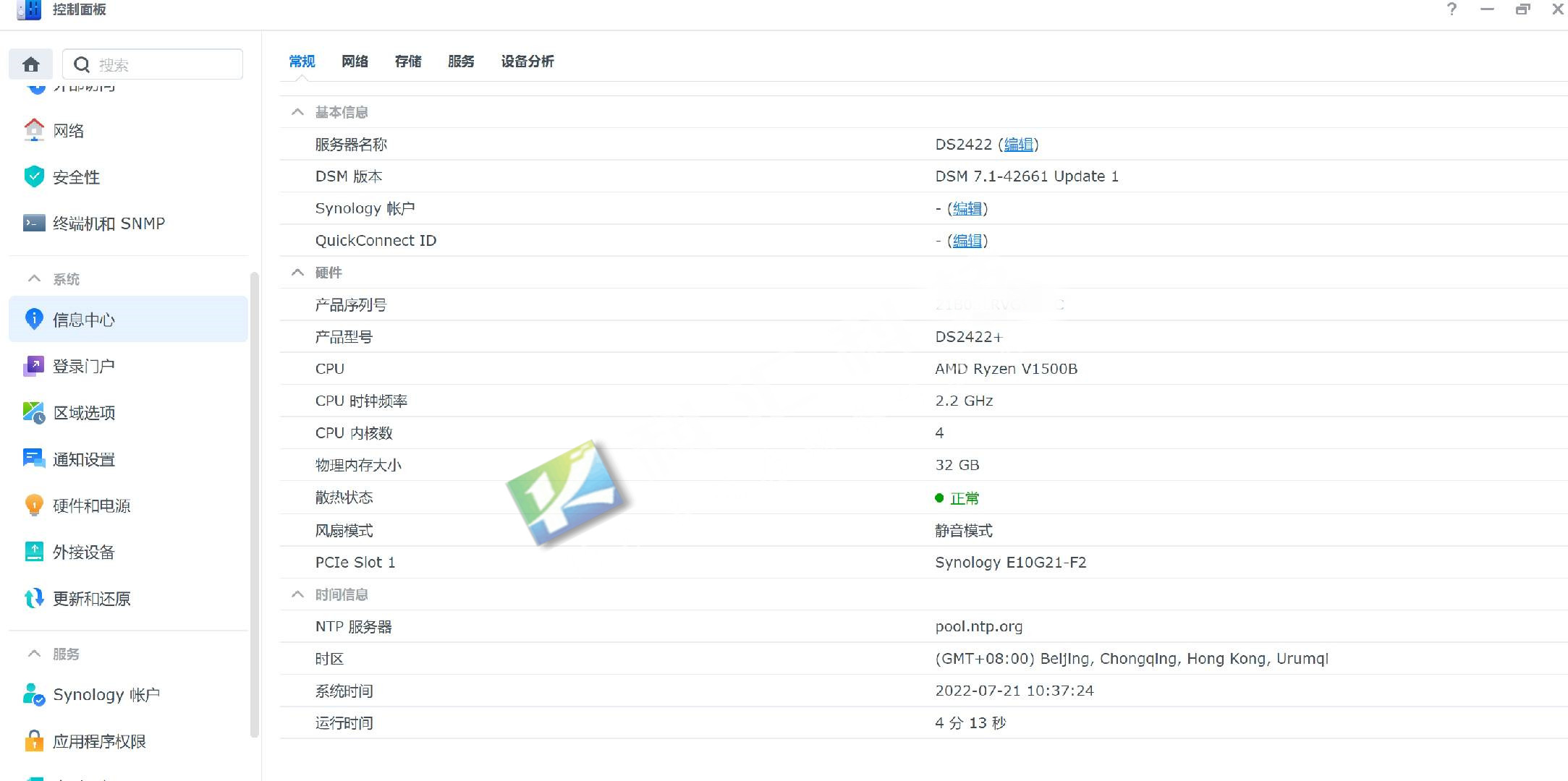The width and height of the screenshot is (1568, 781).
Task: Select system time 2022-07-21 10:37:24
Action: (x=1014, y=691)
